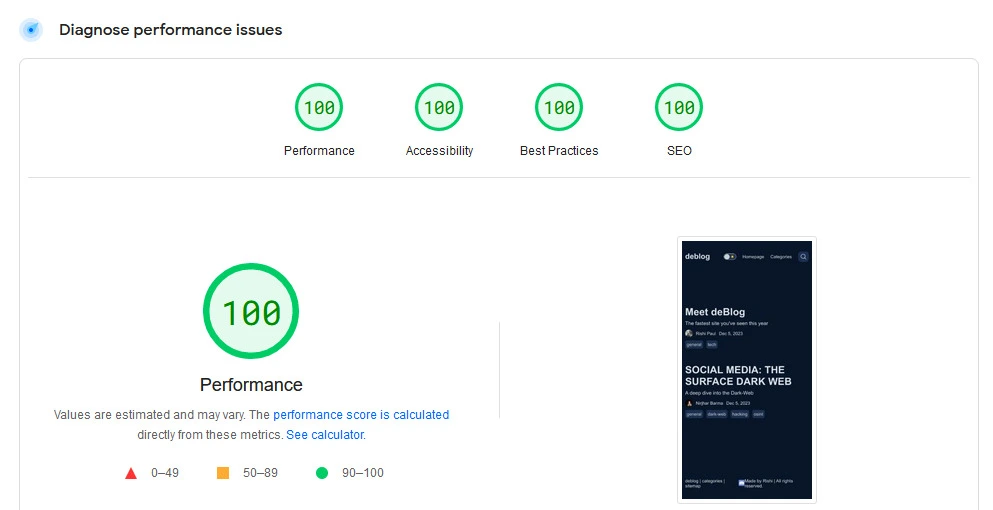Click the deblog logo in the preview
The width and height of the screenshot is (993, 510).
(697, 257)
